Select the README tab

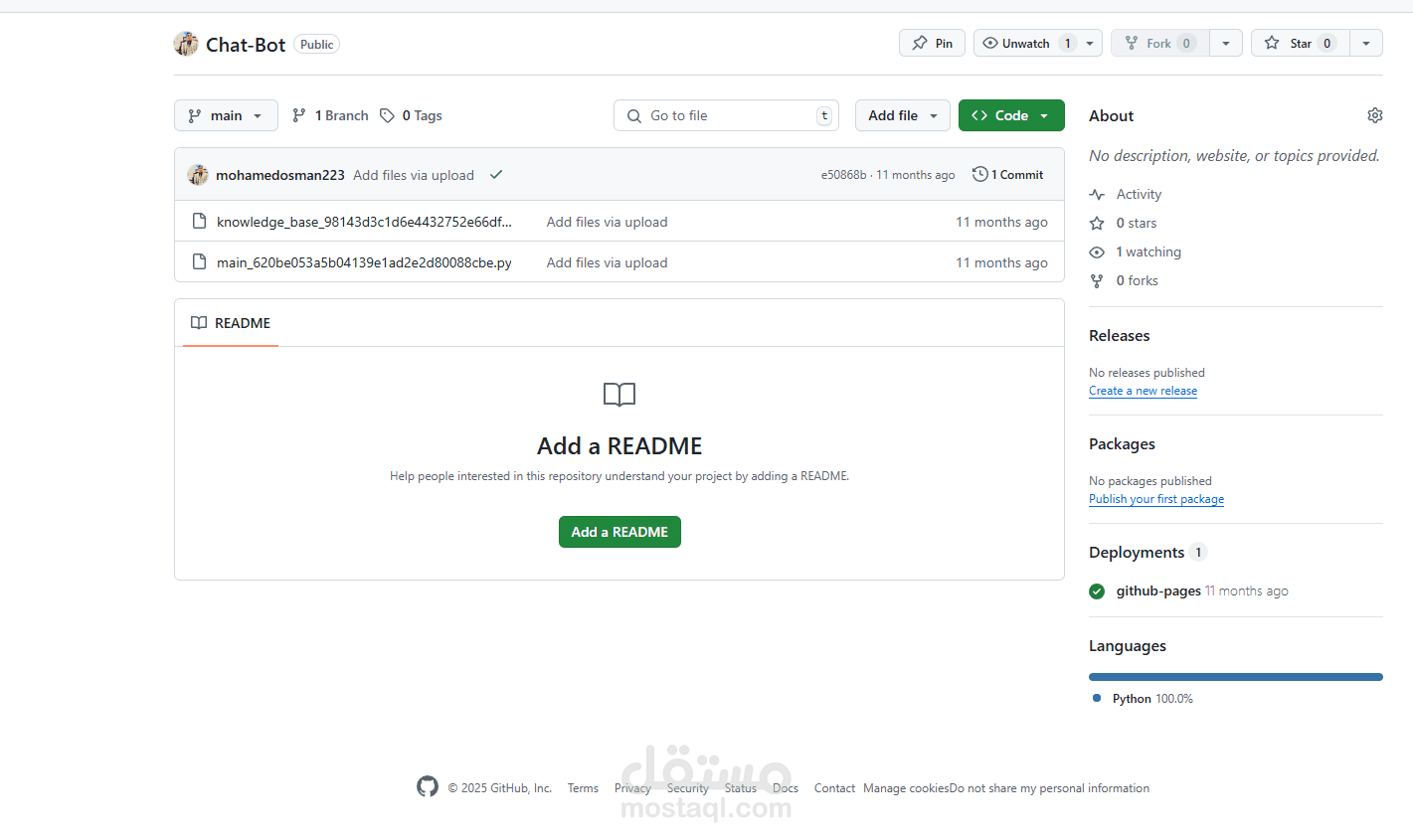pos(231,323)
